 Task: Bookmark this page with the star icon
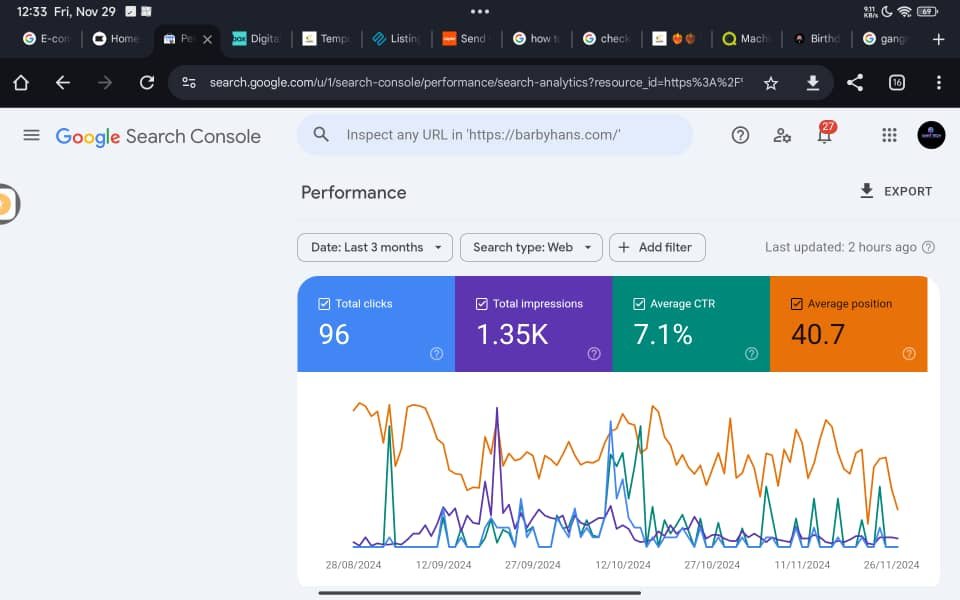[770, 83]
